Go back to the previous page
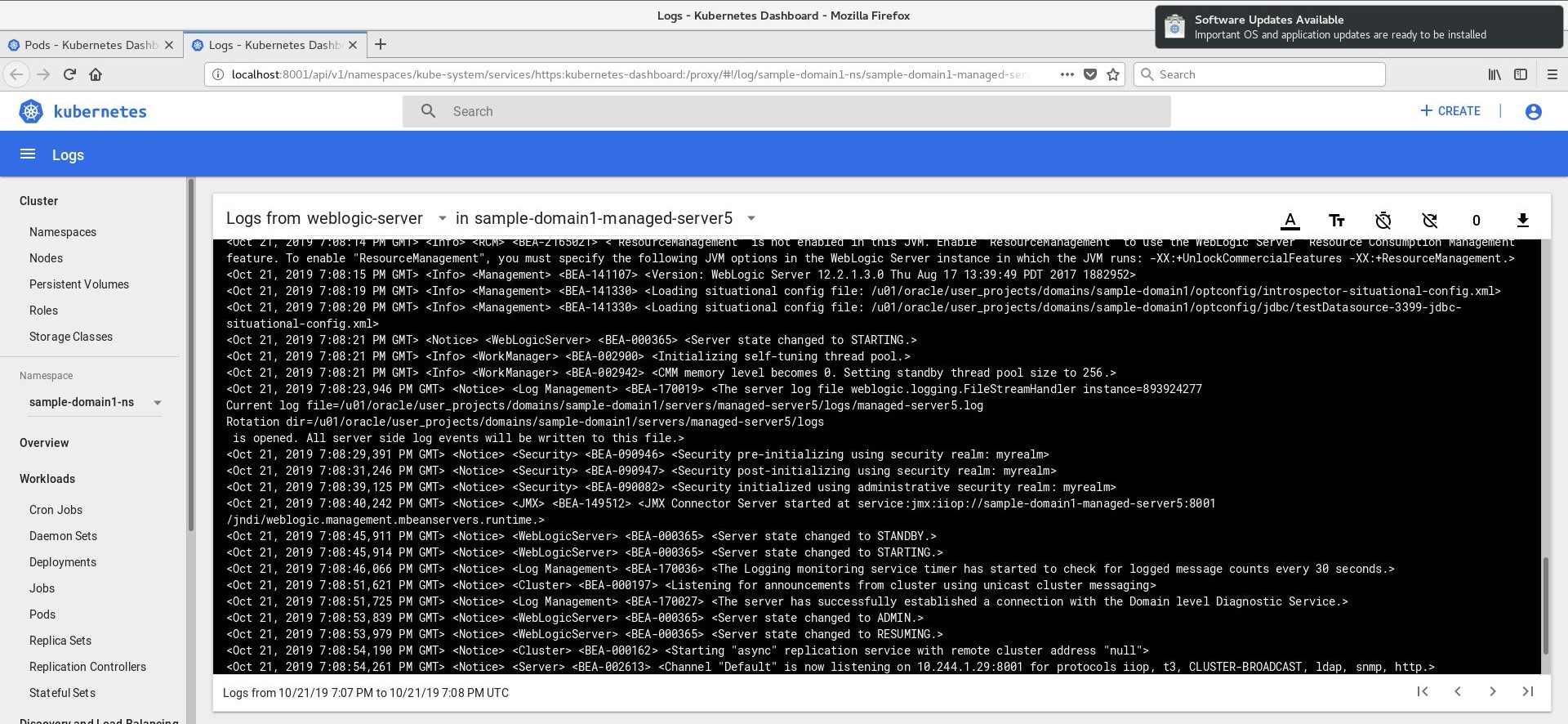 click(x=16, y=74)
